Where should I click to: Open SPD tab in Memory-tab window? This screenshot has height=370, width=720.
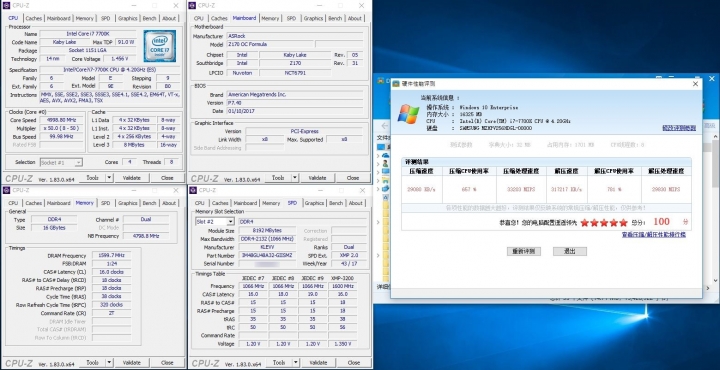[x=106, y=203]
